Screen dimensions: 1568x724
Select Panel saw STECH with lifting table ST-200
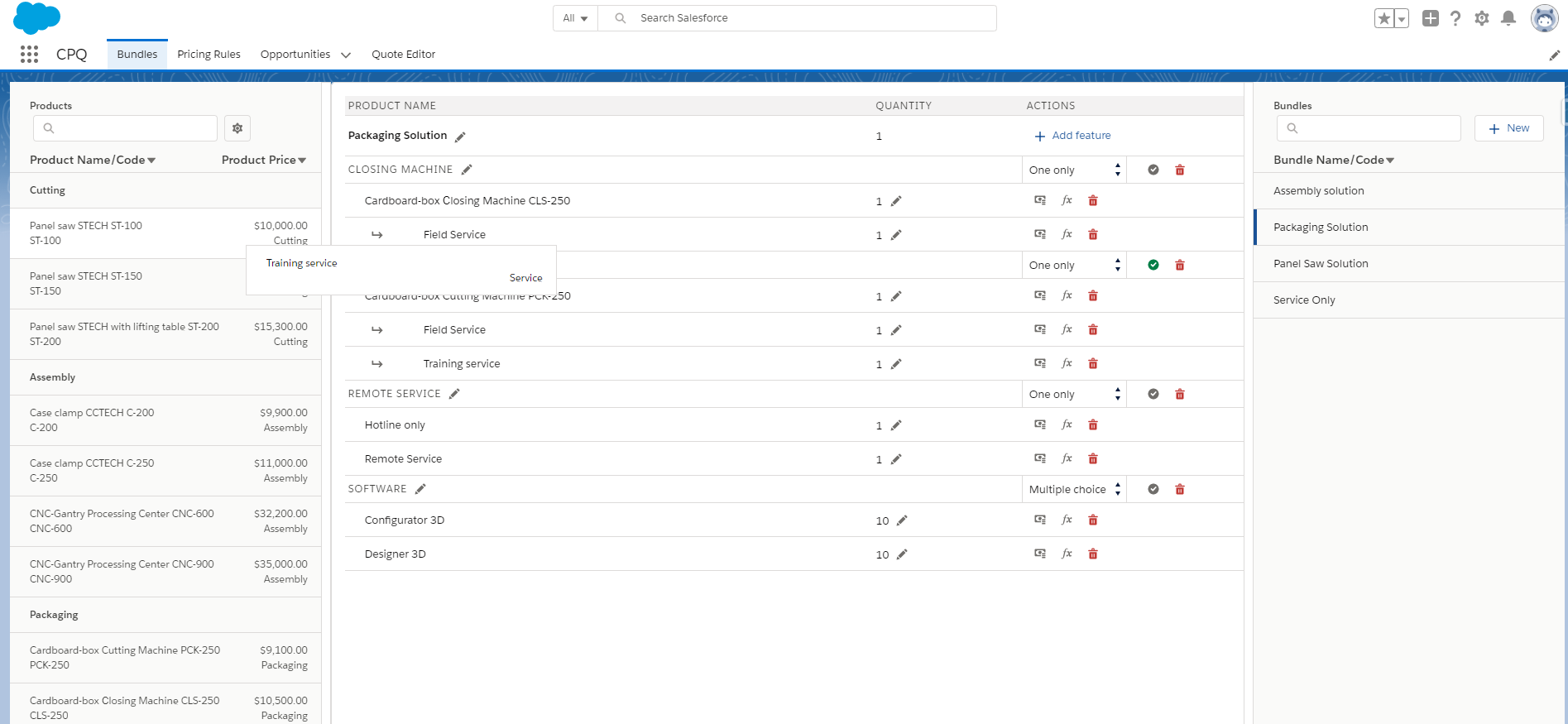pos(165,334)
